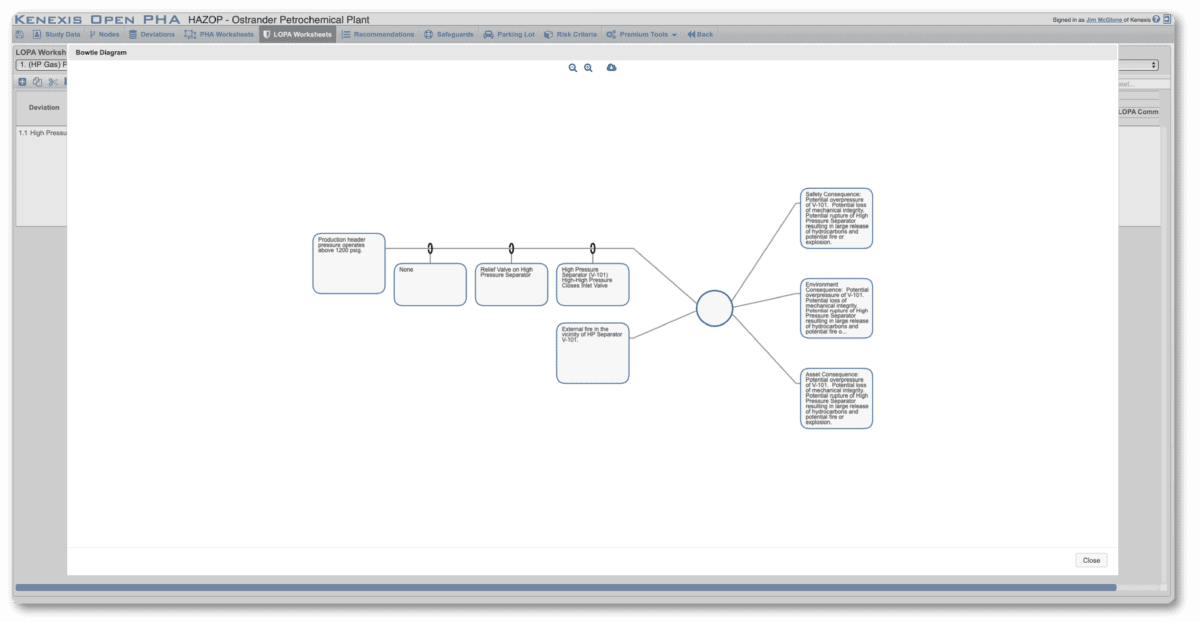This screenshot has height=622, width=1200.
Task: Click the horizontal scrollbar at the bottom
Action: click(x=565, y=588)
